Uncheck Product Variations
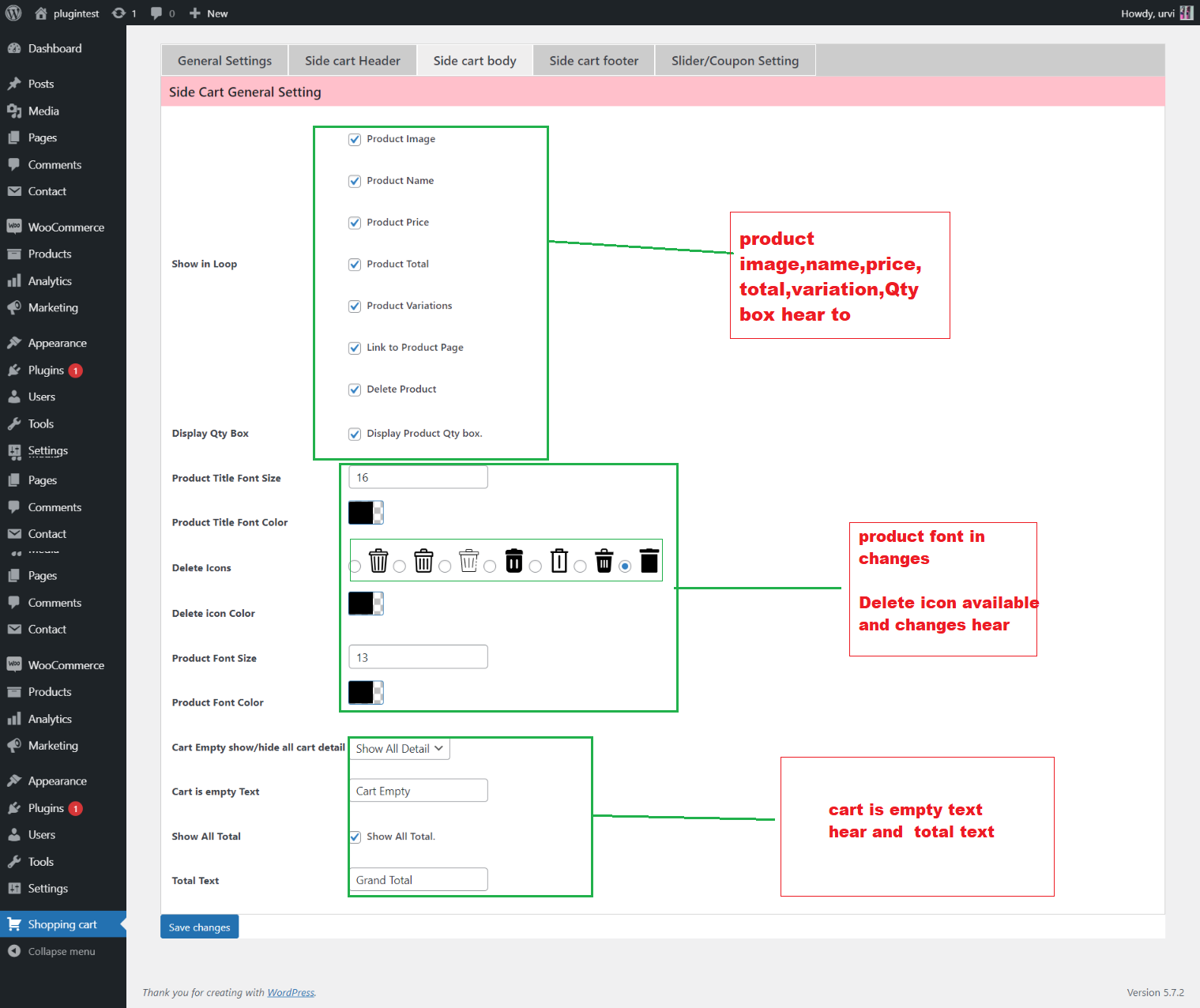The width and height of the screenshot is (1200, 1008). coord(355,307)
